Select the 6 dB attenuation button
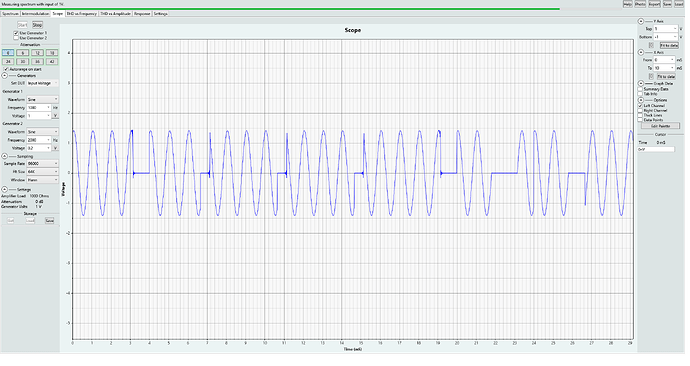This screenshot has width=690, height=366. pyautogui.click(x=22, y=53)
